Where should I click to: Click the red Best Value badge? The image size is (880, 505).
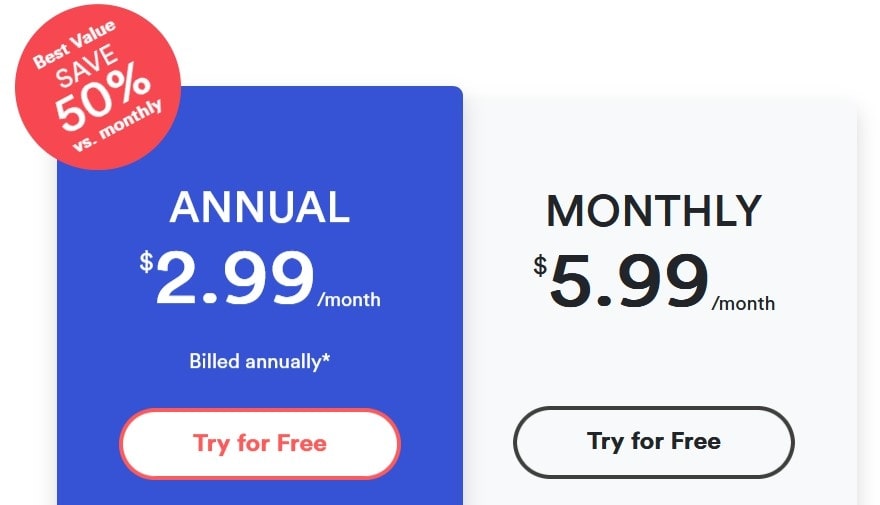tap(98, 87)
